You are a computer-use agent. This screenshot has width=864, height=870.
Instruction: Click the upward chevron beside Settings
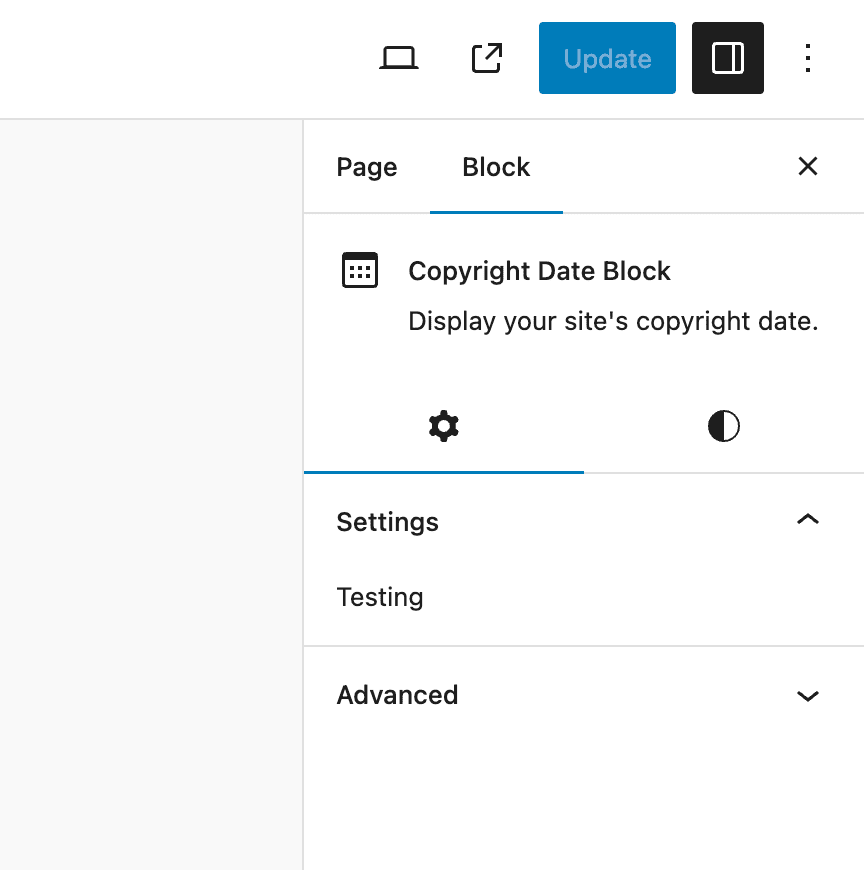tap(807, 520)
